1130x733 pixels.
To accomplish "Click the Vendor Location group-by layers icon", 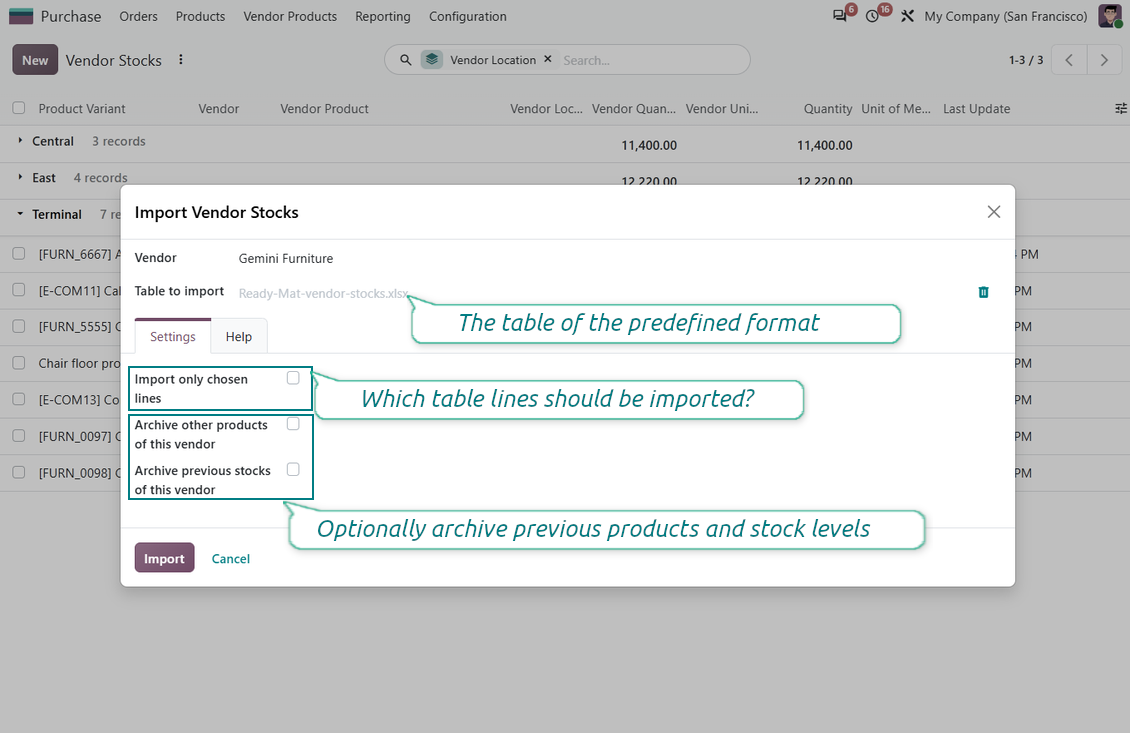I will 432,60.
